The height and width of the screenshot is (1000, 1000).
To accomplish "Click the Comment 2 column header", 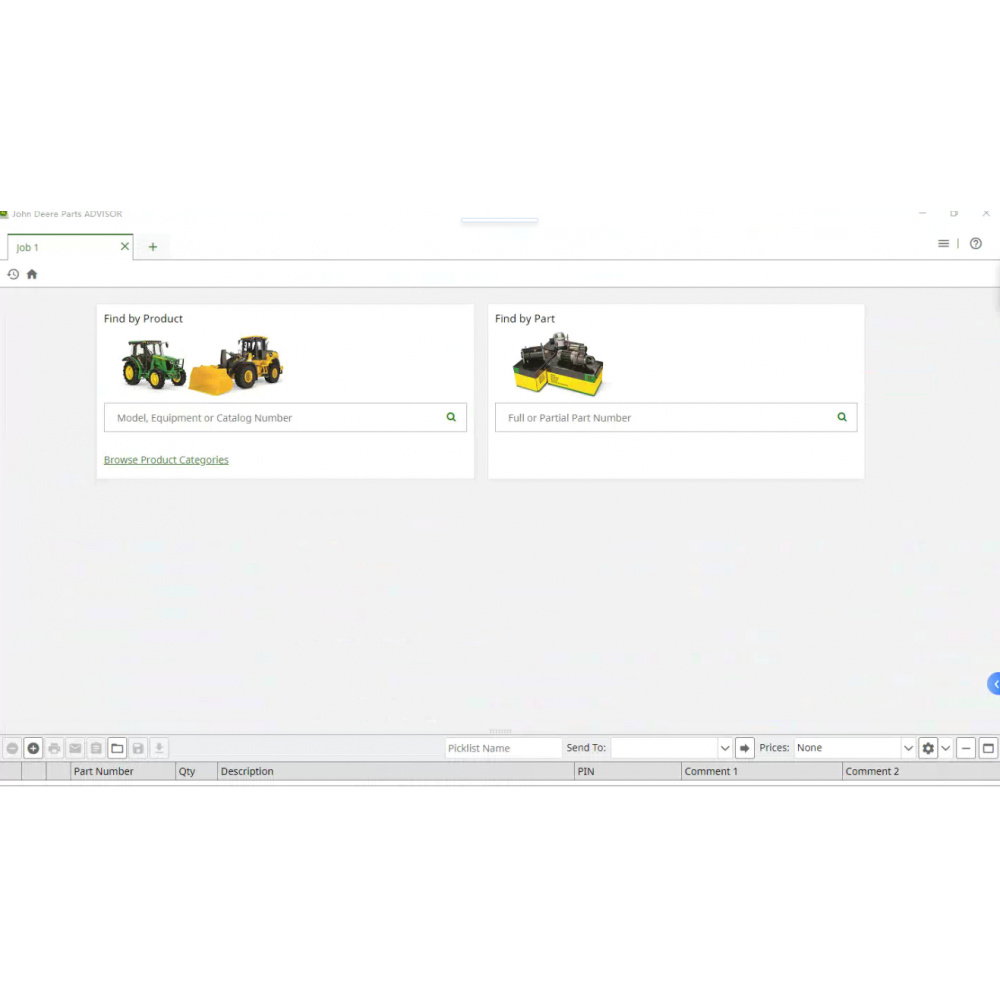I will pos(921,771).
